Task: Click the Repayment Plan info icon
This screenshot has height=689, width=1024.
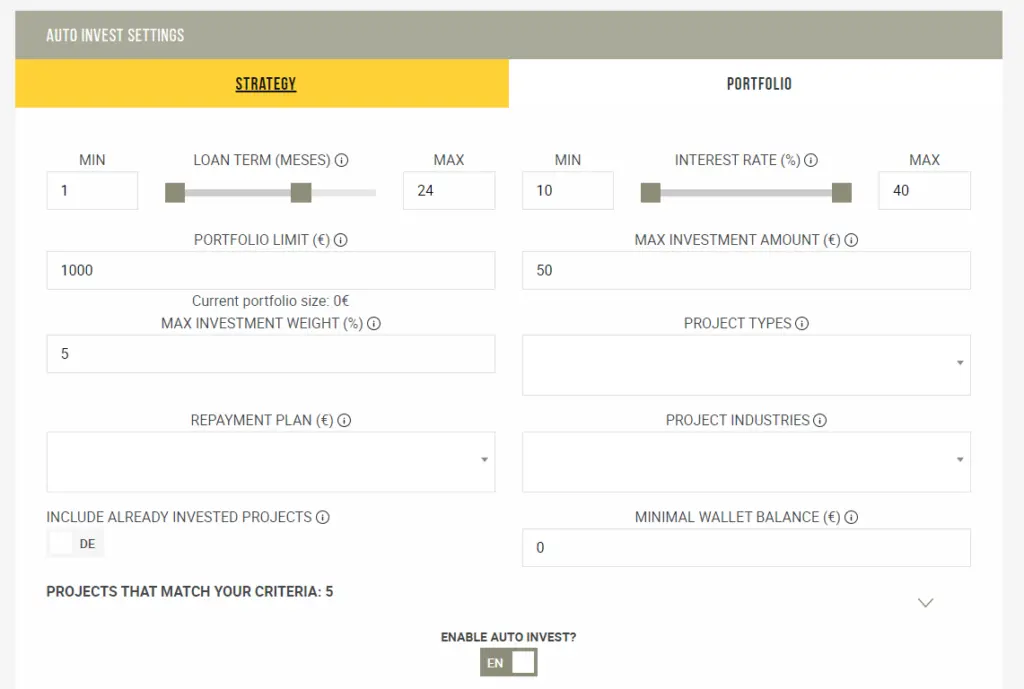Action: click(344, 421)
